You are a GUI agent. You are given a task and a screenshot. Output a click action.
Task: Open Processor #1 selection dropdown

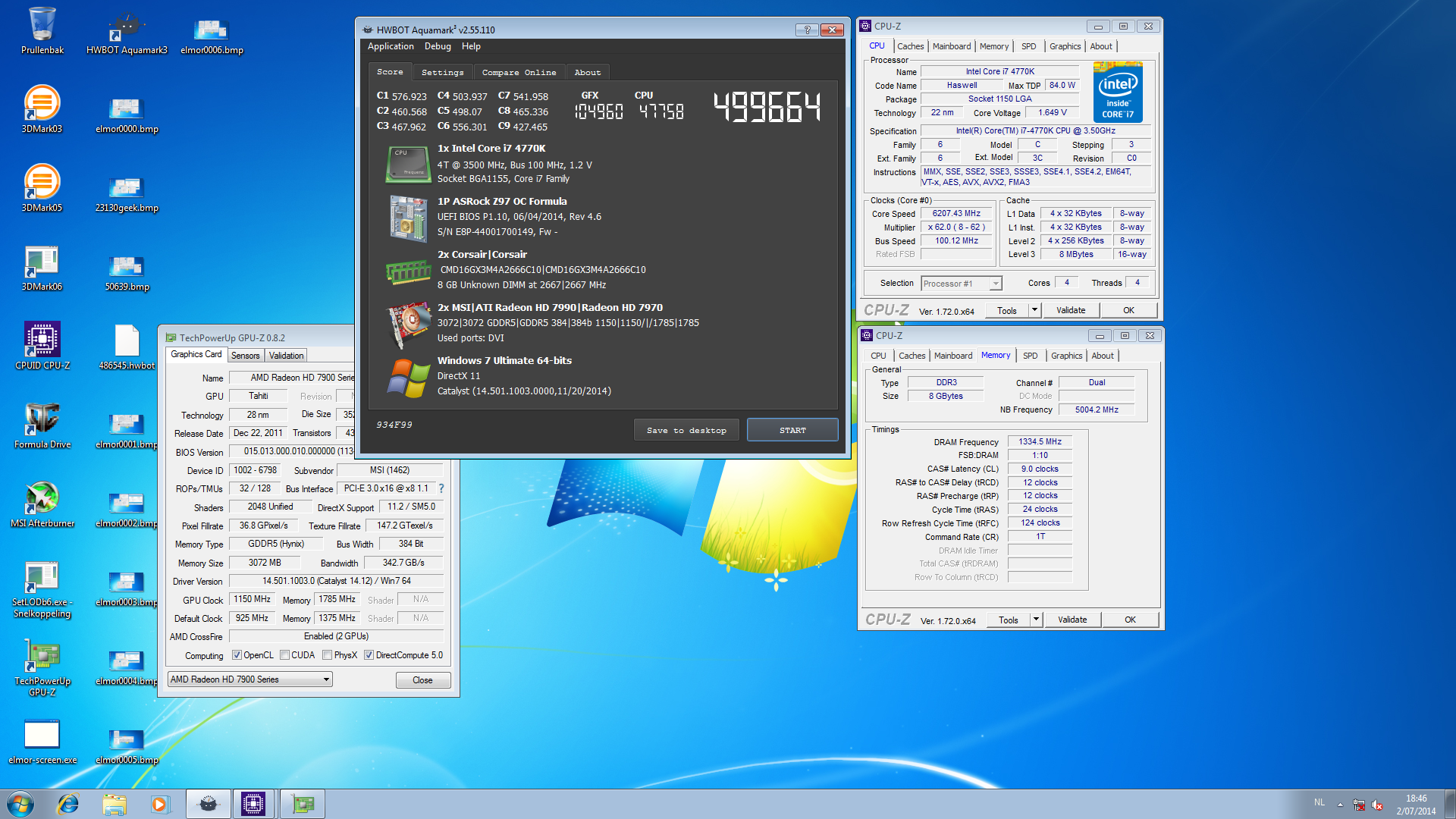pyautogui.click(x=962, y=284)
